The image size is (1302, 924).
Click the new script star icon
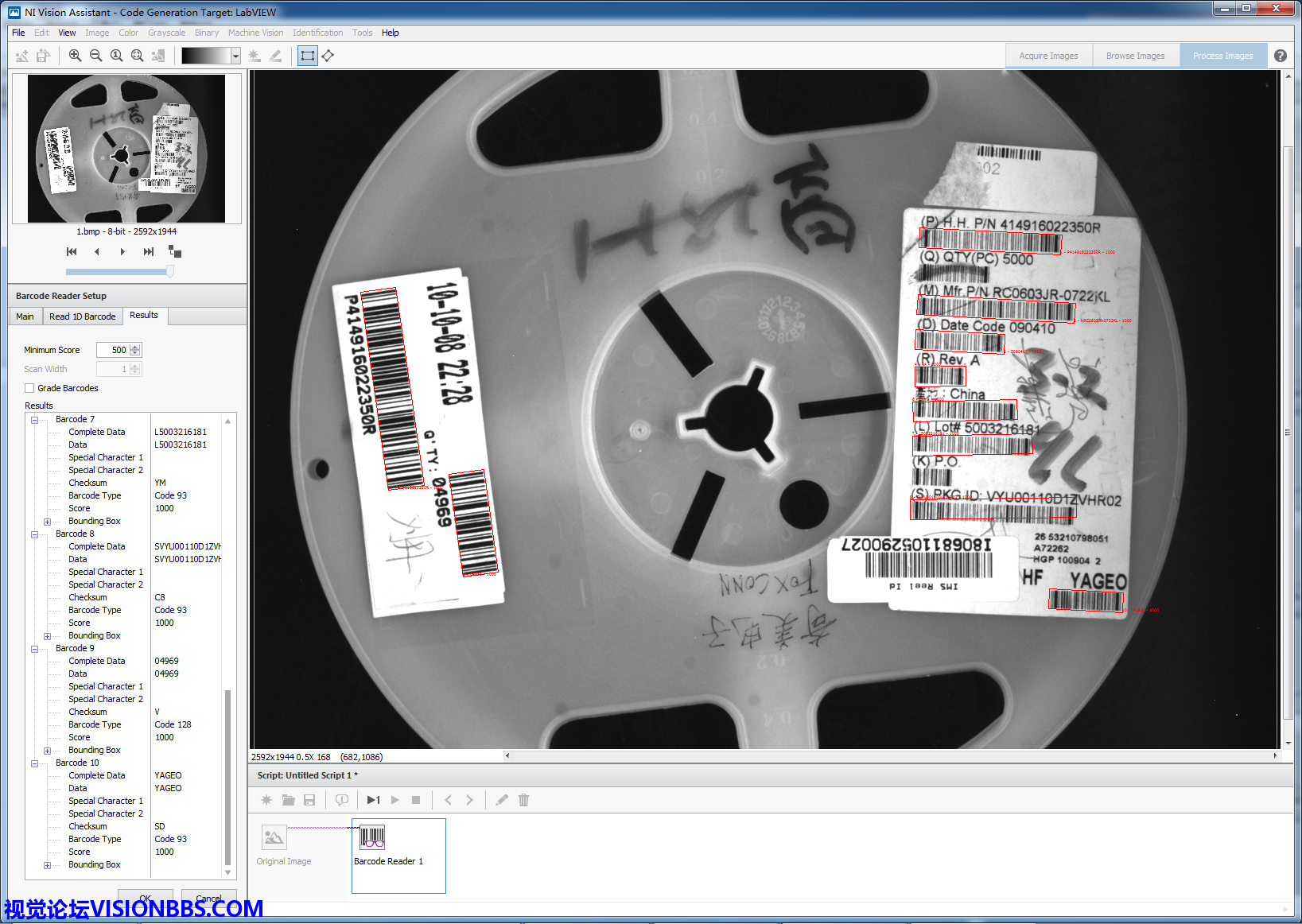266,800
